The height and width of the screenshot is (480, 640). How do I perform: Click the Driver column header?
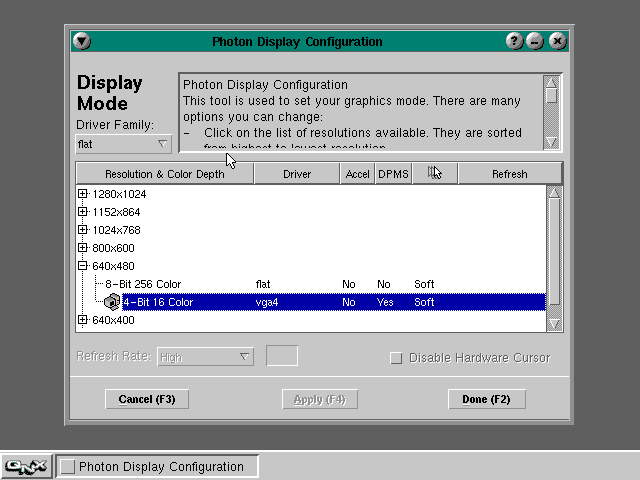[297, 174]
